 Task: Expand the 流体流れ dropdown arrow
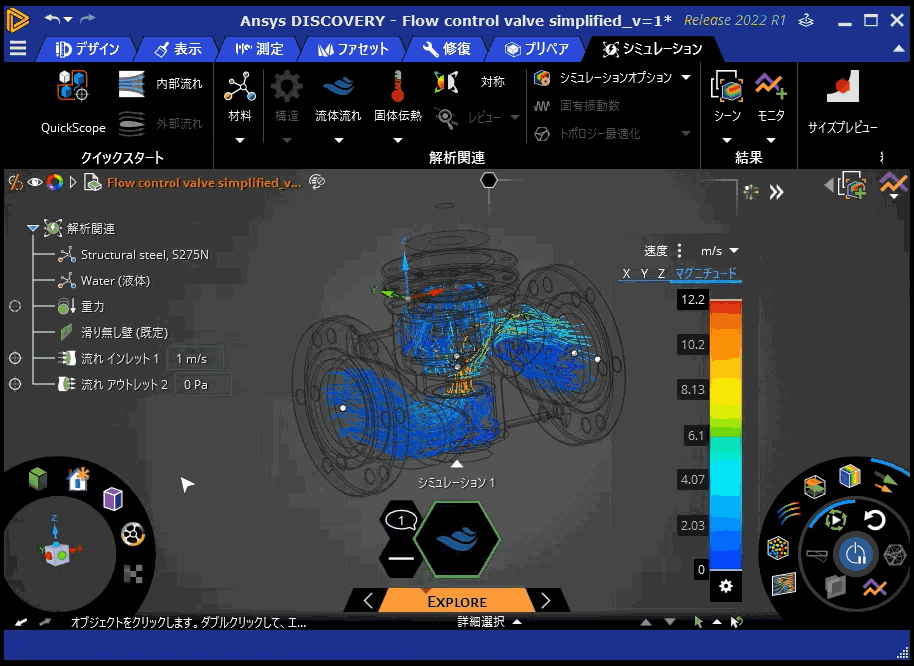coord(339,140)
